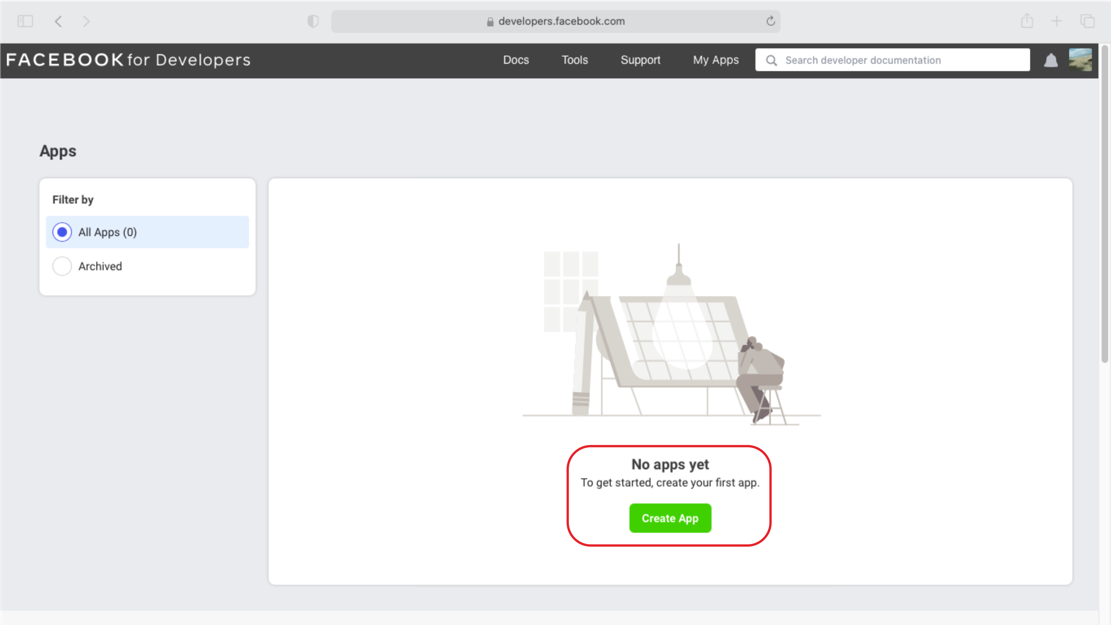This screenshot has height=625, width=1111.
Task: Click the 'Apps' page heading
Action: (x=58, y=151)
